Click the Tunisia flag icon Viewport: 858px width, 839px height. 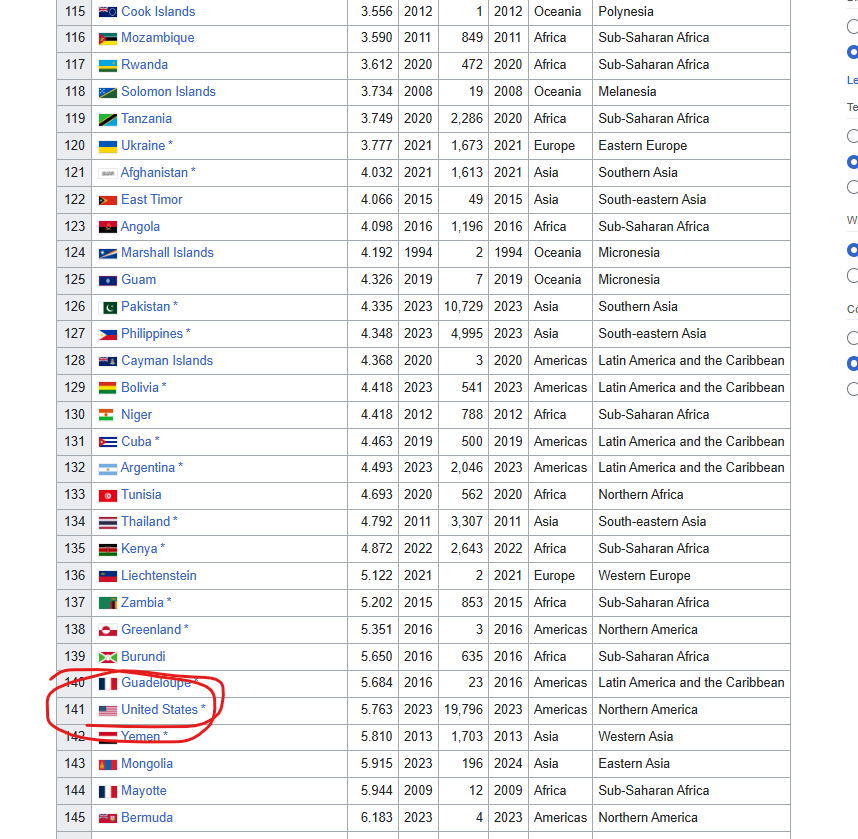pos(108,495)
